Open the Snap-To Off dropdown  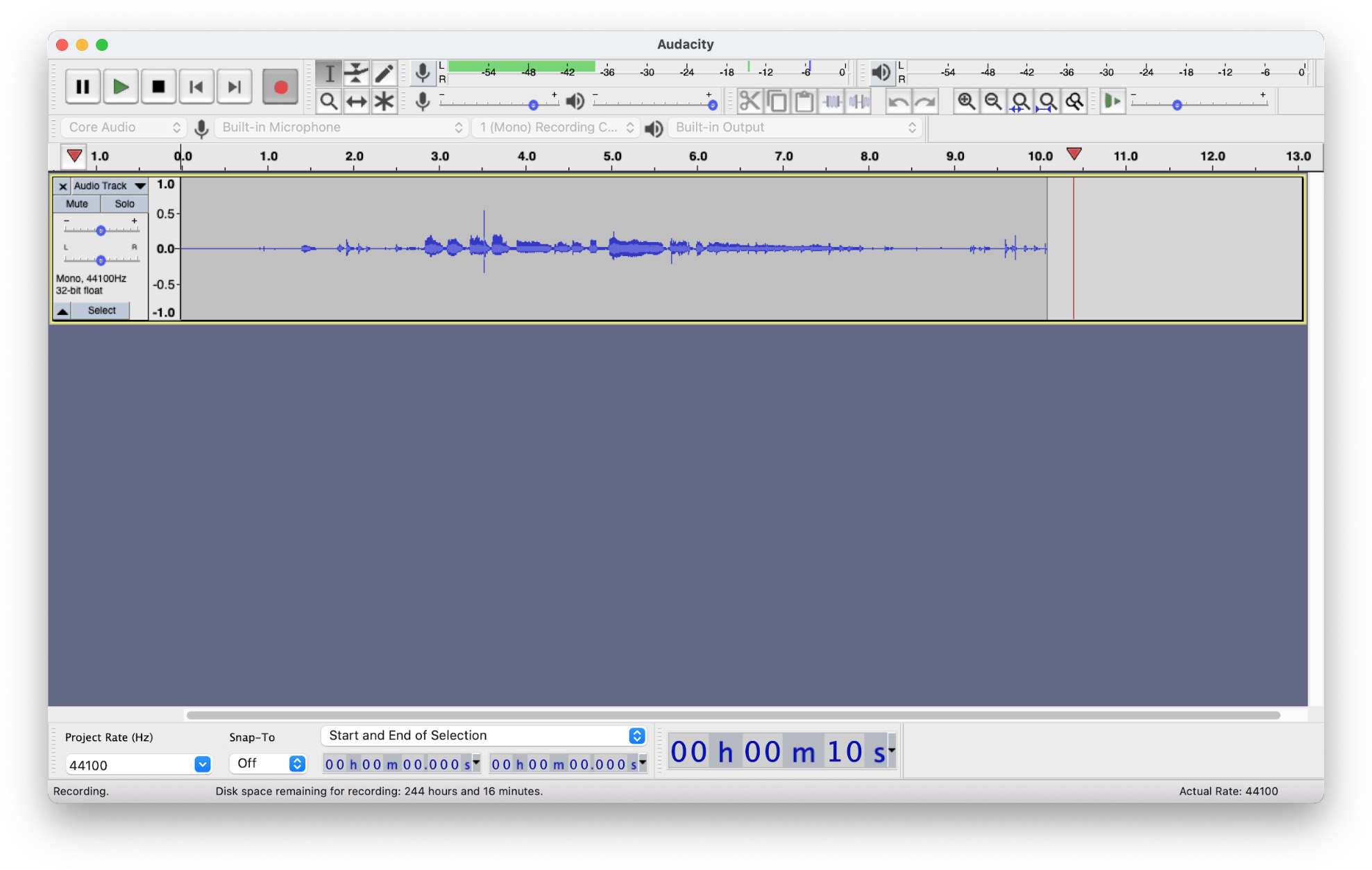point(268,763)
